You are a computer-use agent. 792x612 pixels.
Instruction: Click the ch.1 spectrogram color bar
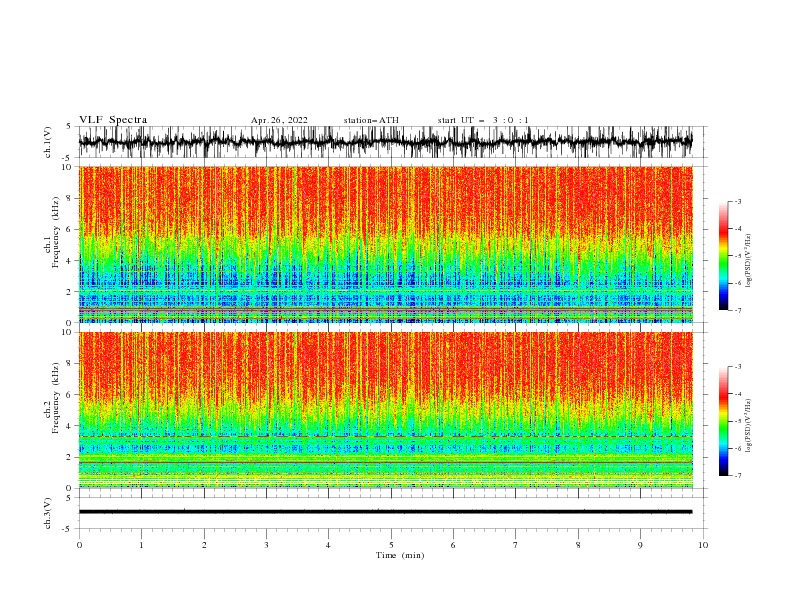pos(723,256)
